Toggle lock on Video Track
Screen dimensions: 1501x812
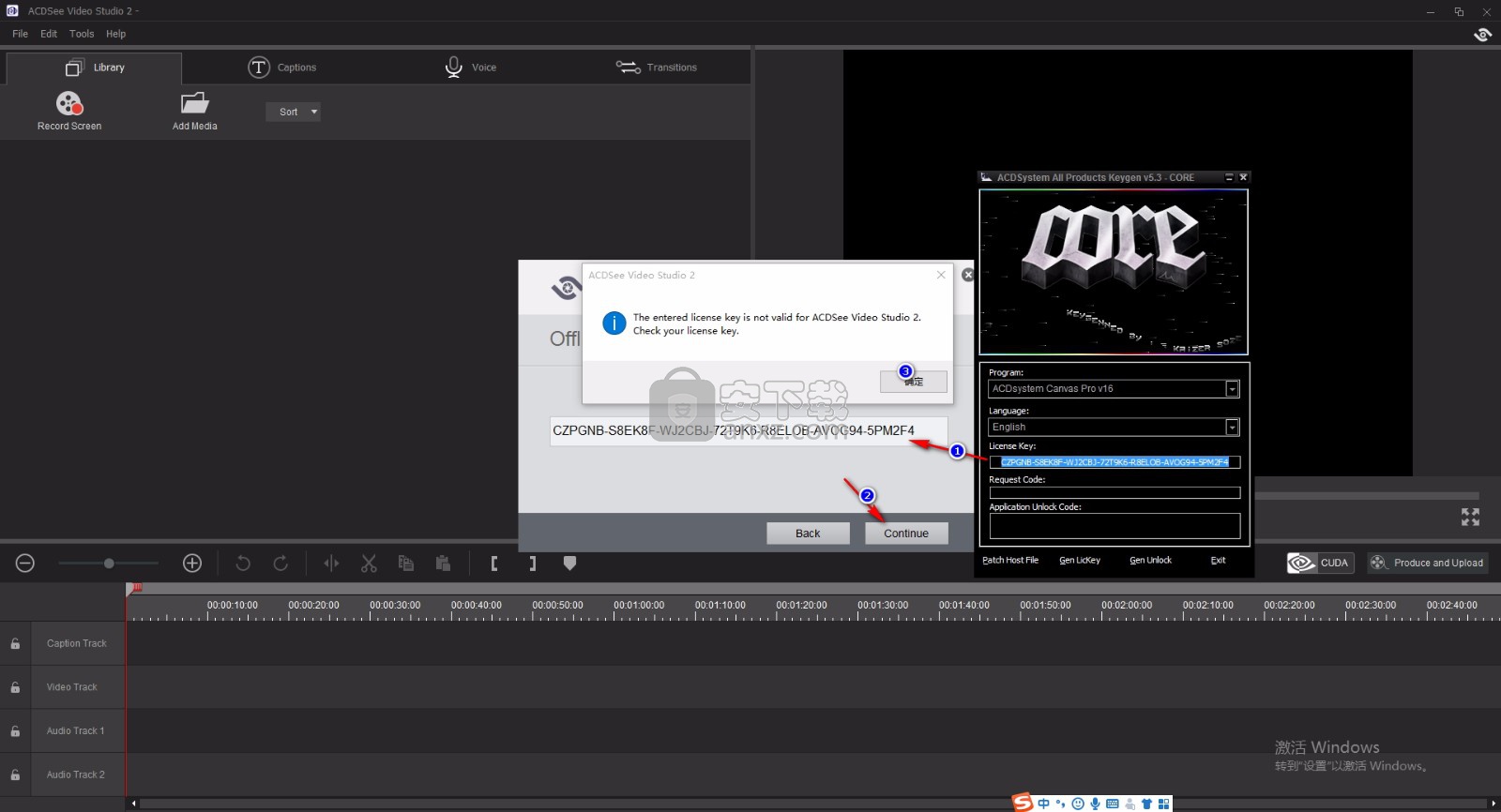coord(15,687)
